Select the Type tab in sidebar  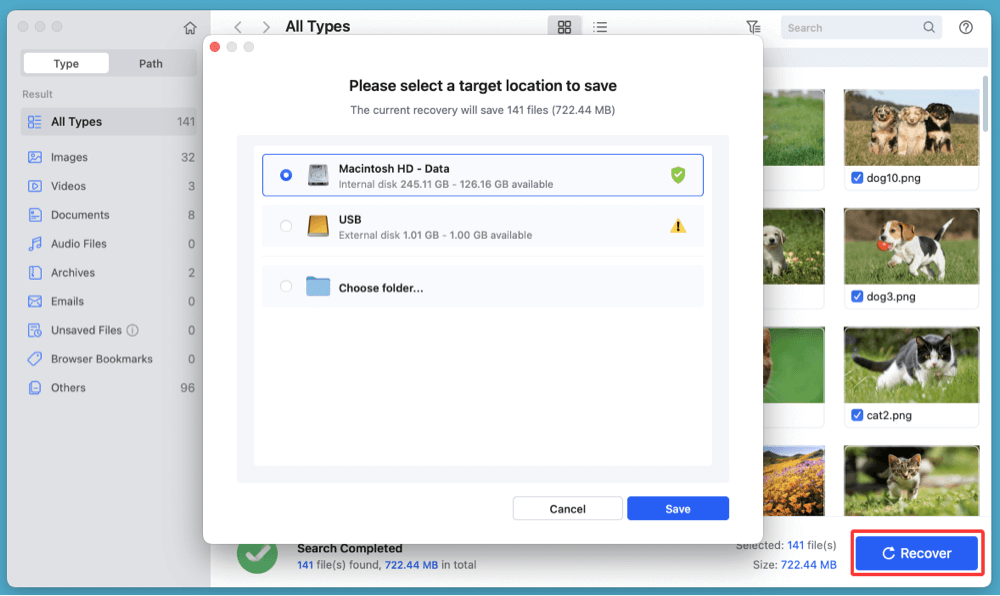[x=65, y=62]
